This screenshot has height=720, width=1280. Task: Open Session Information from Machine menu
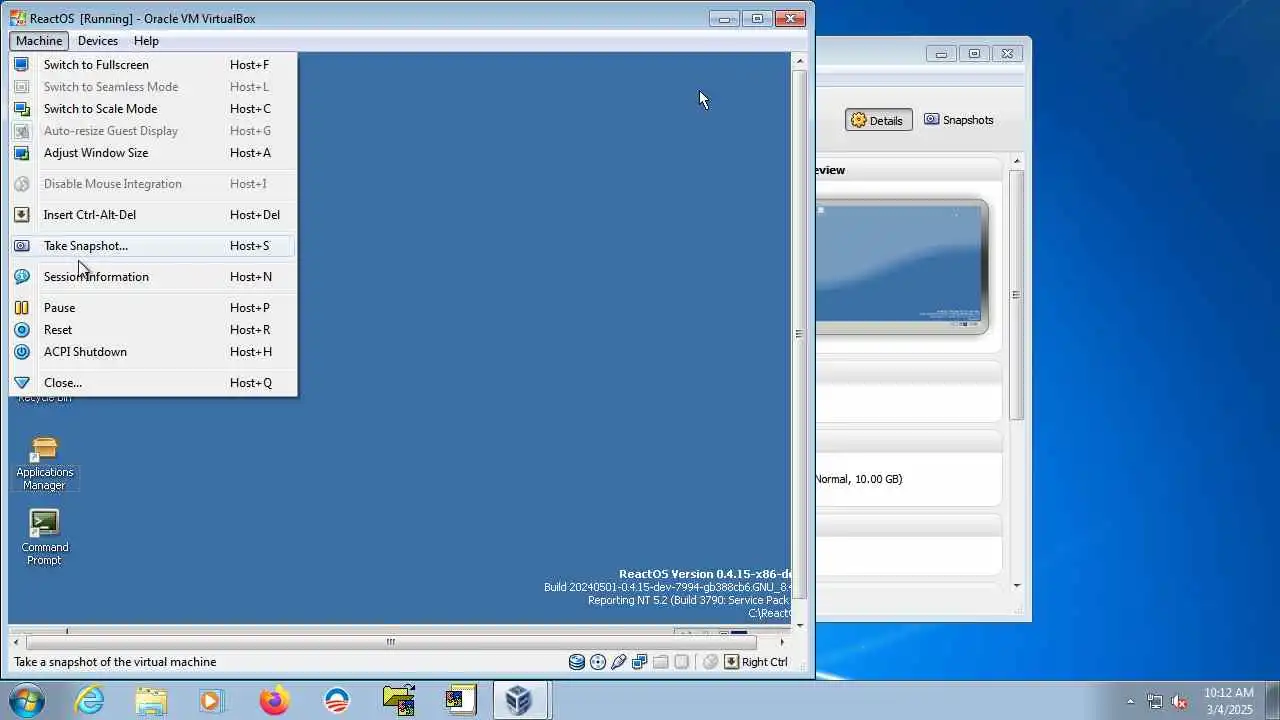point(154,277)
